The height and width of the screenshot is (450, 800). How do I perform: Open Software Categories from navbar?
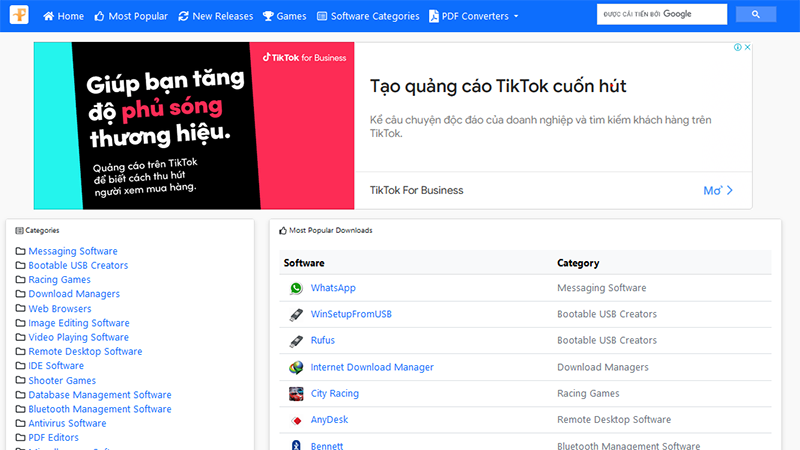368,16
